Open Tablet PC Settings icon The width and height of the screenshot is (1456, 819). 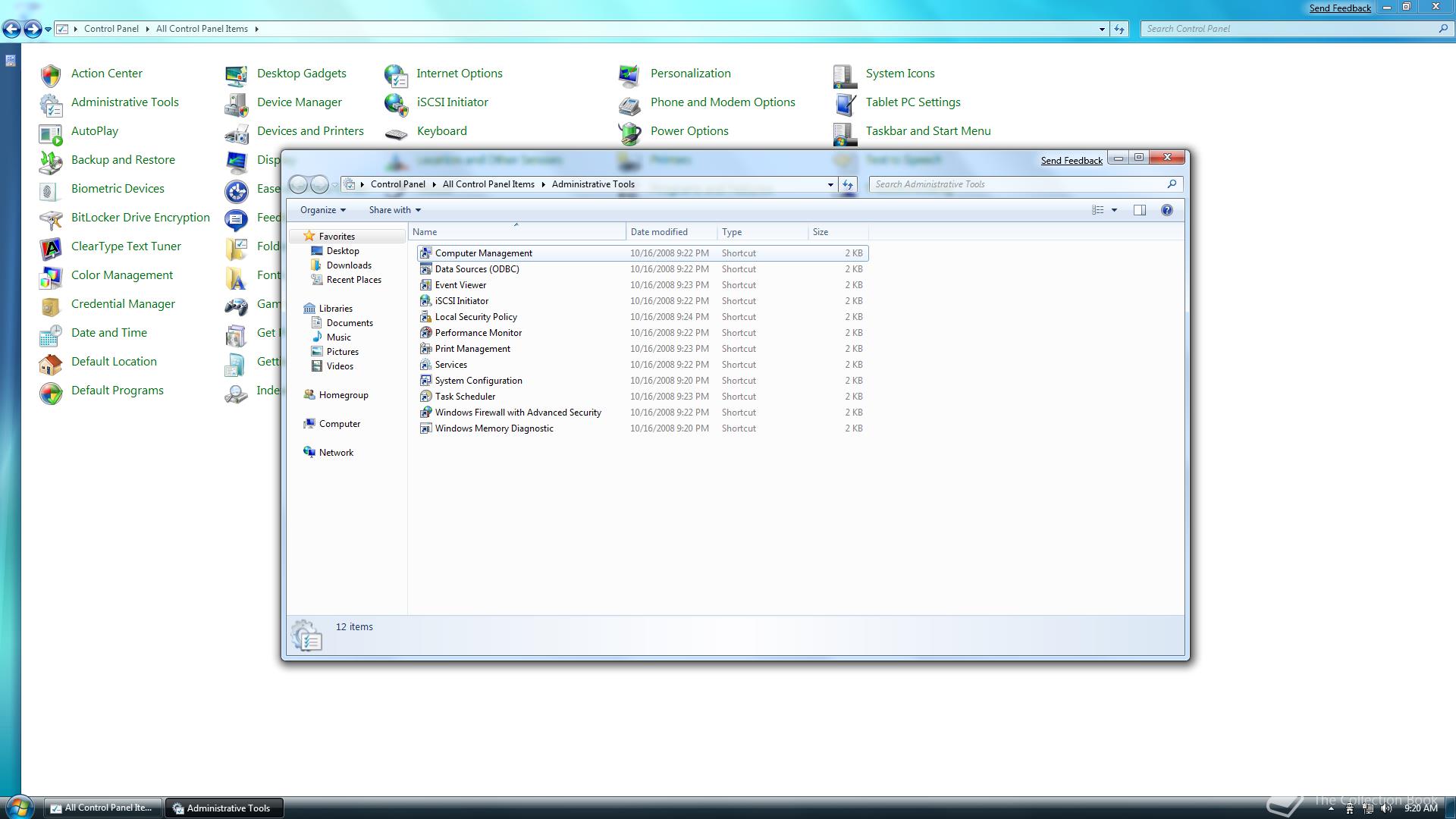pyautogui.click(x=845, y=103)
